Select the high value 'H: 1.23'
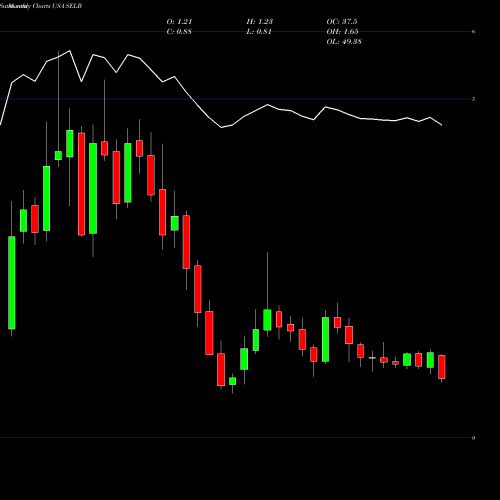 tap(260, 22)
